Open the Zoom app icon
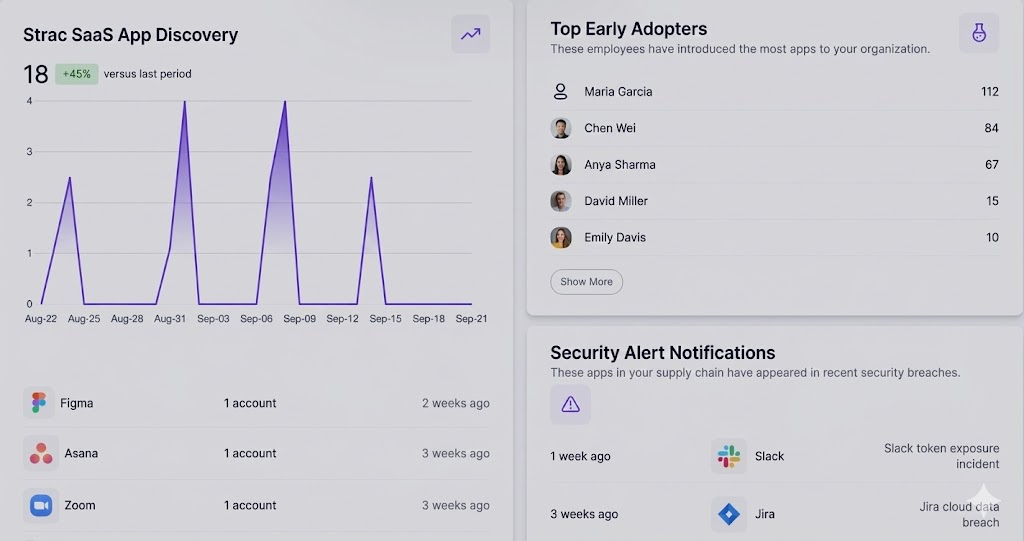This screenshot has width=1024, height=541. pos(40,505)
